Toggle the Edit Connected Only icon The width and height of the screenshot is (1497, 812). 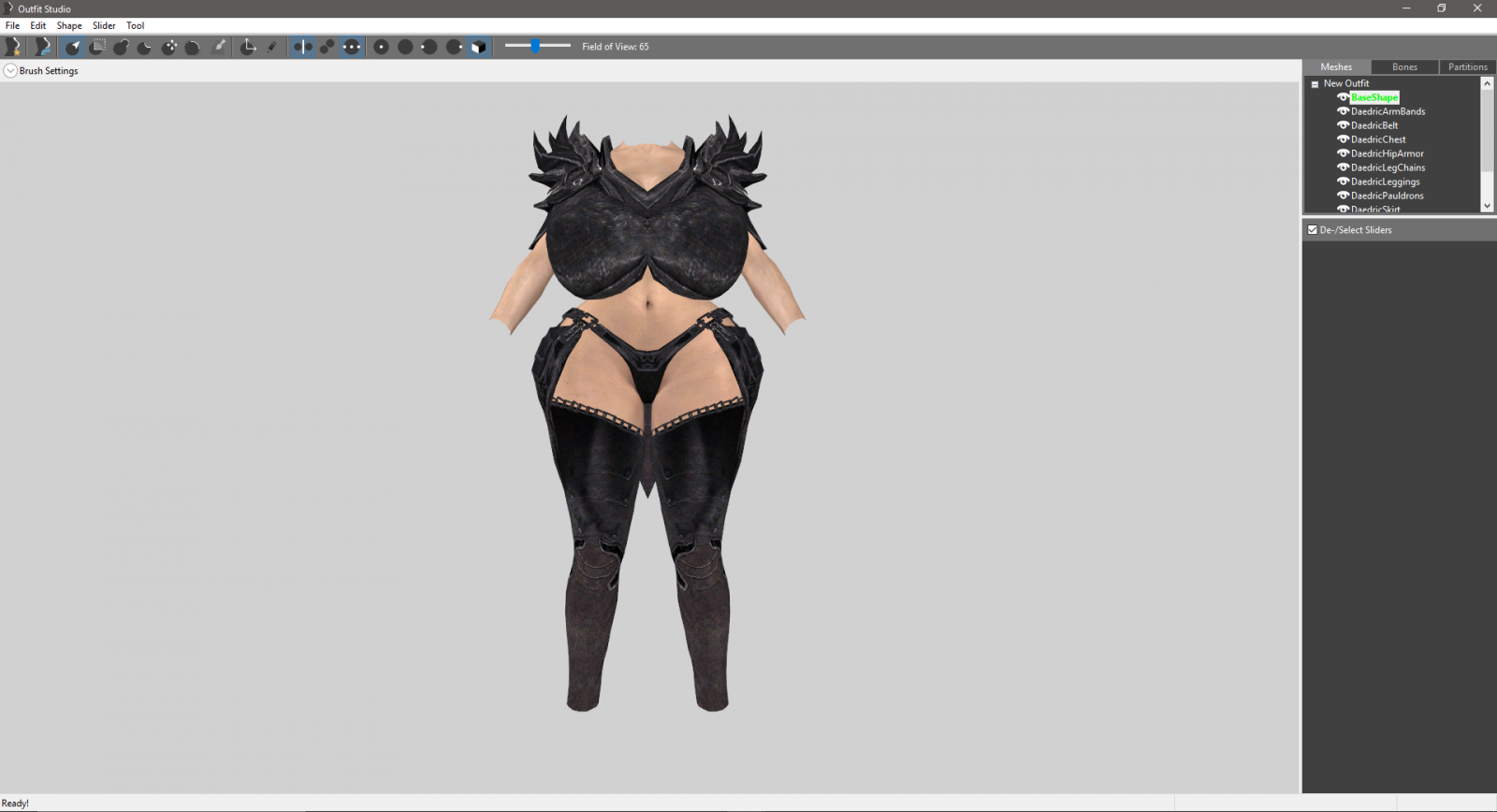[x=327, y=46]
